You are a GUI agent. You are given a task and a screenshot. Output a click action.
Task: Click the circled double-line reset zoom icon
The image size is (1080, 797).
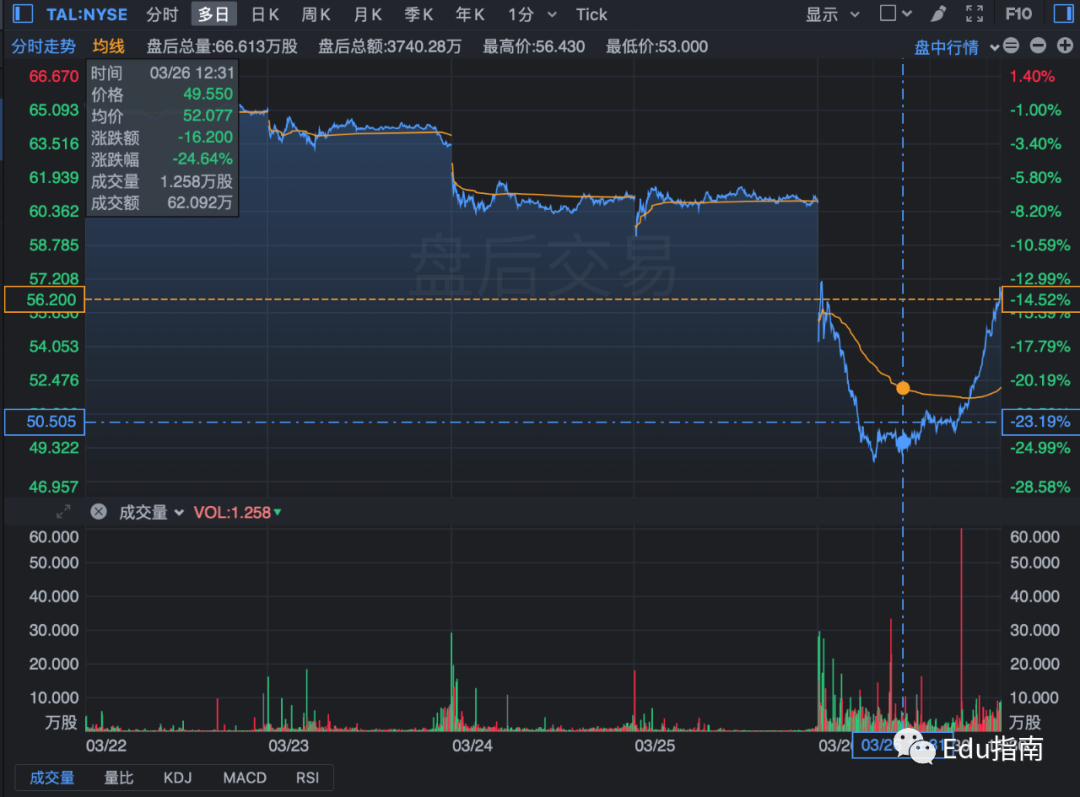point(1011,46)
